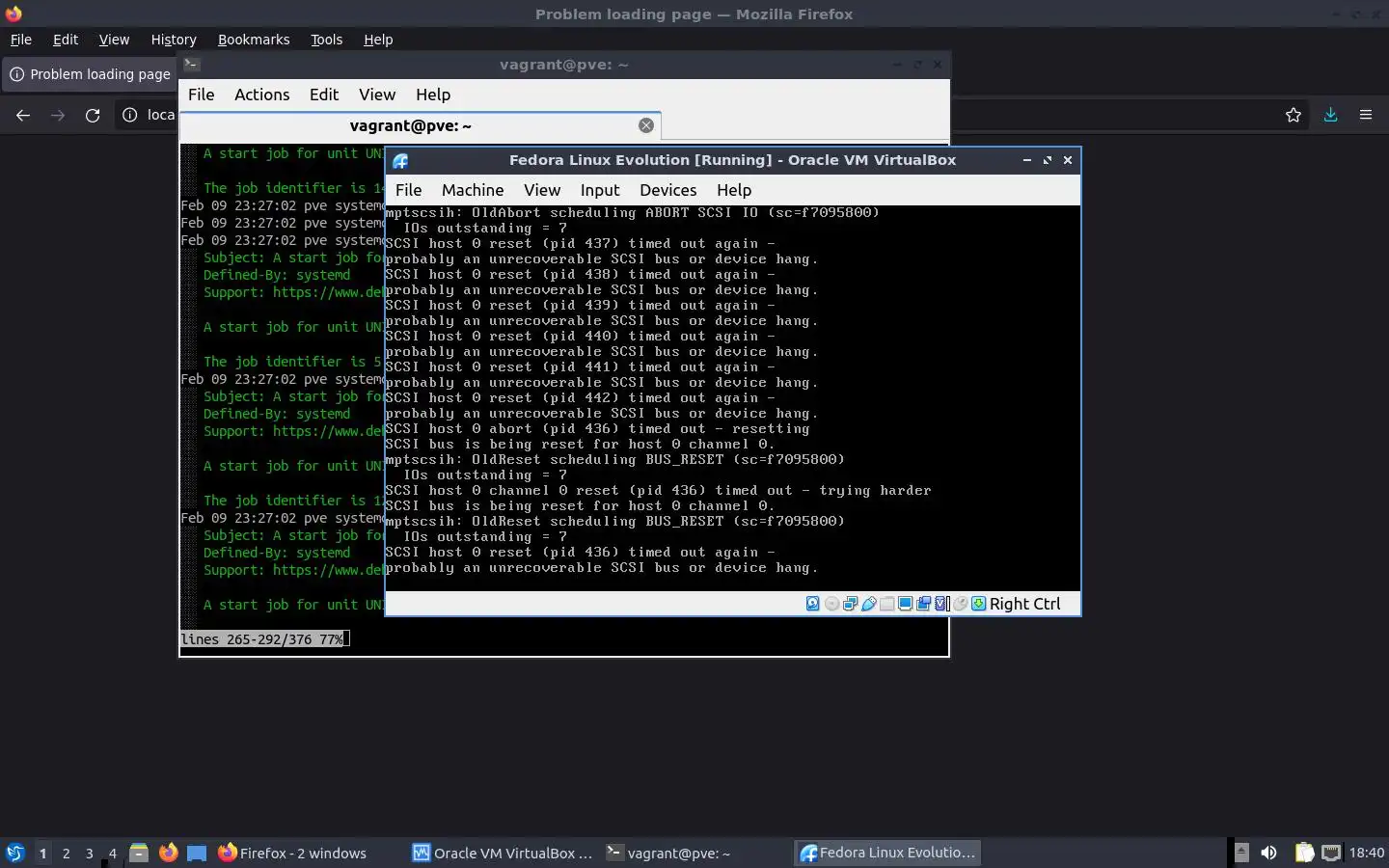Open the View menu in the terminal window
The height and width of the screenshot is (868, 1389).
coord(377,95)
